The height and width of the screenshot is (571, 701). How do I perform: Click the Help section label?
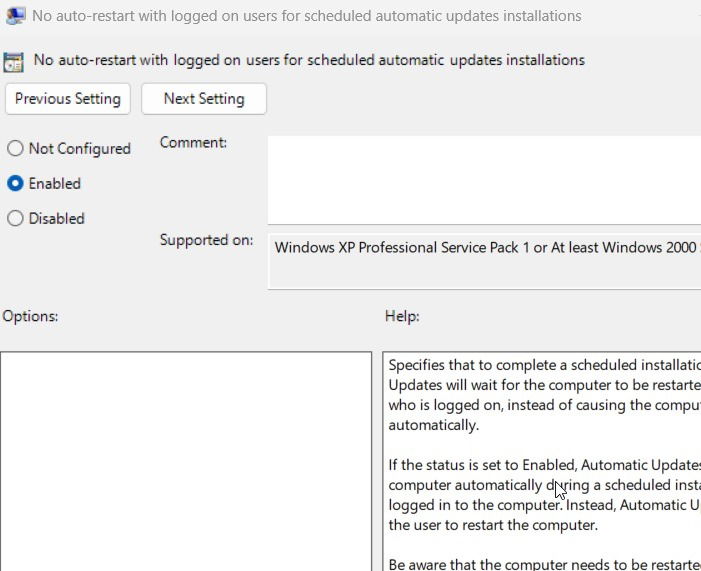[x=402, y=316]
